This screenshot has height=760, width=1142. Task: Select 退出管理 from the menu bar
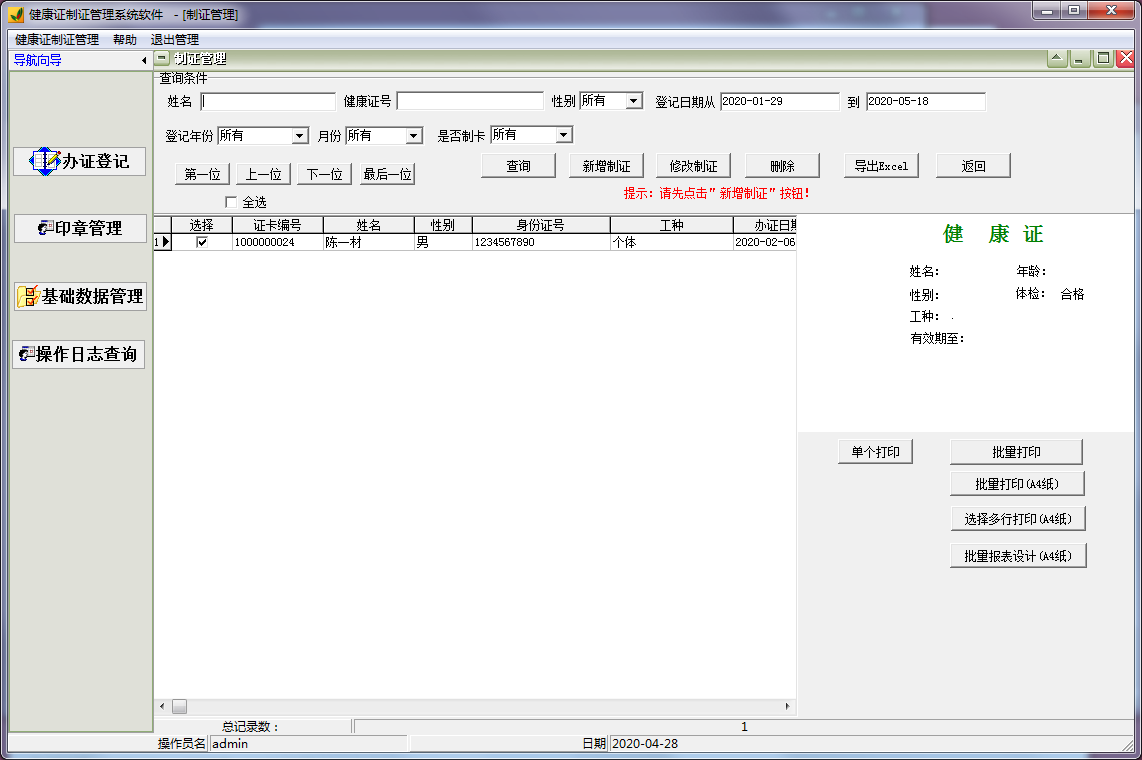tap(177, 38)
